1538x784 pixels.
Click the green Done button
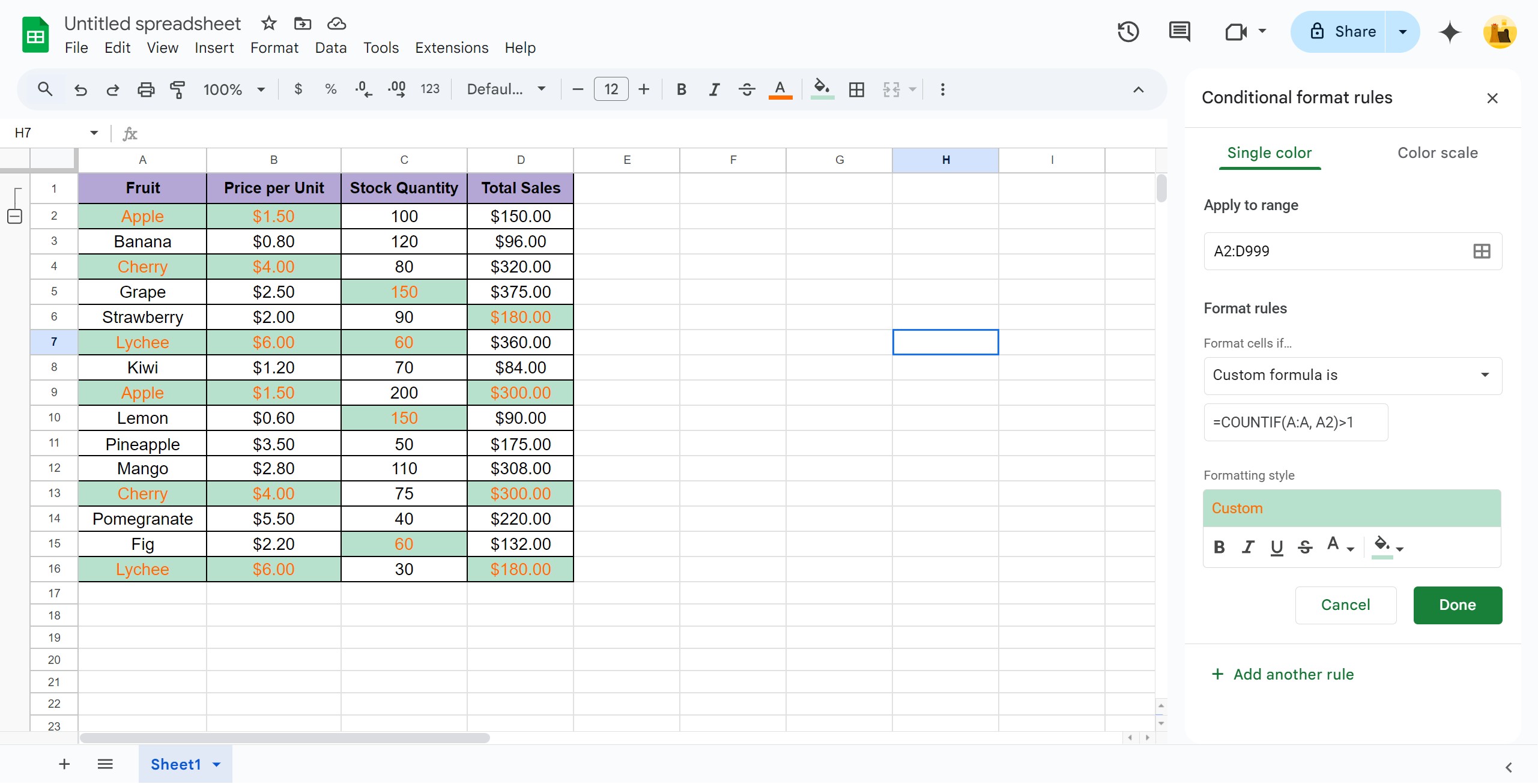pos(1457,605)
